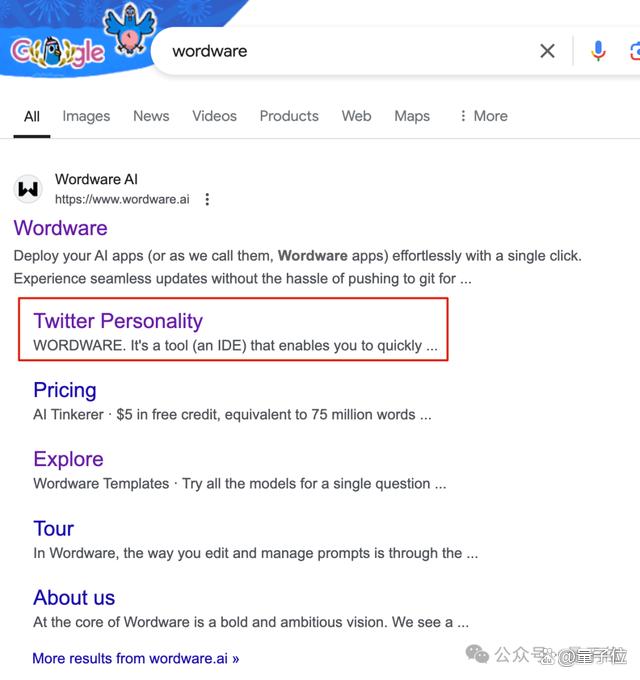Switch to the Images tab

pyautogui.click(x=86, y=116)
